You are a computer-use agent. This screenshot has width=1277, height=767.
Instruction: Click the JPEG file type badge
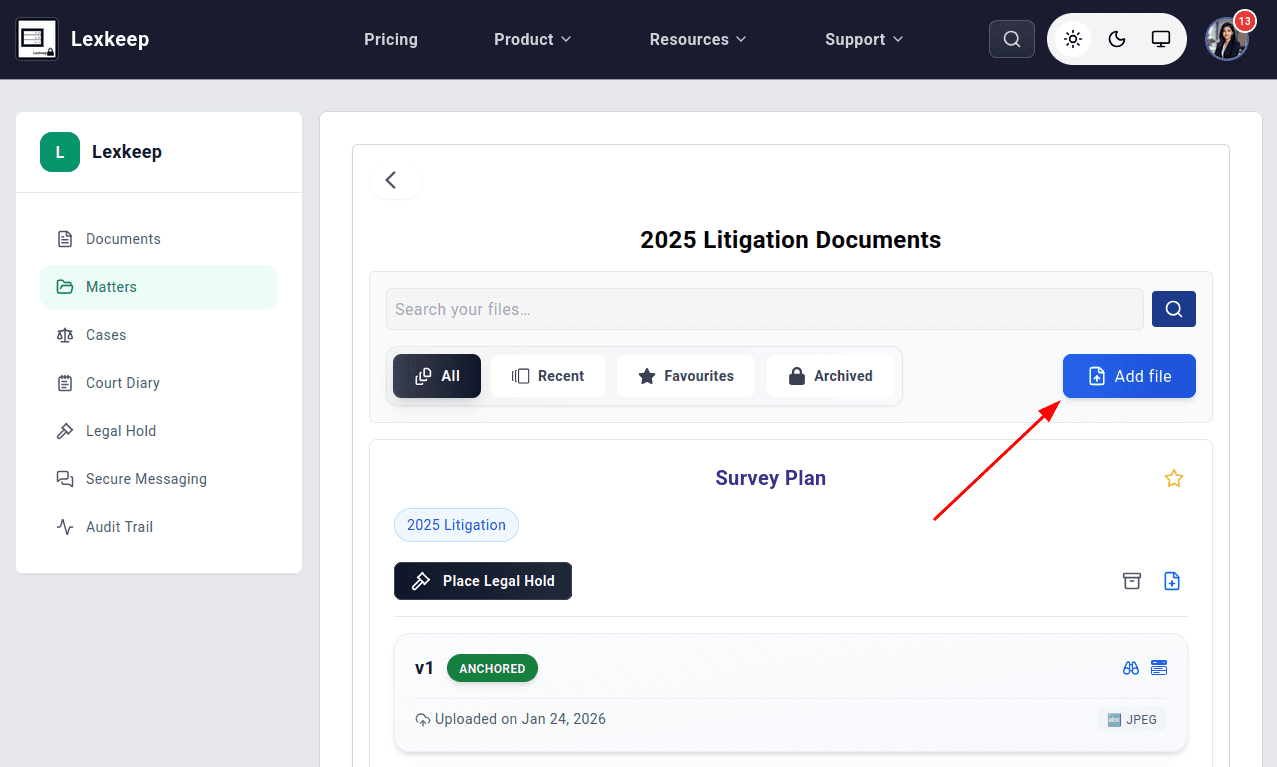(x=1132, y=719)
